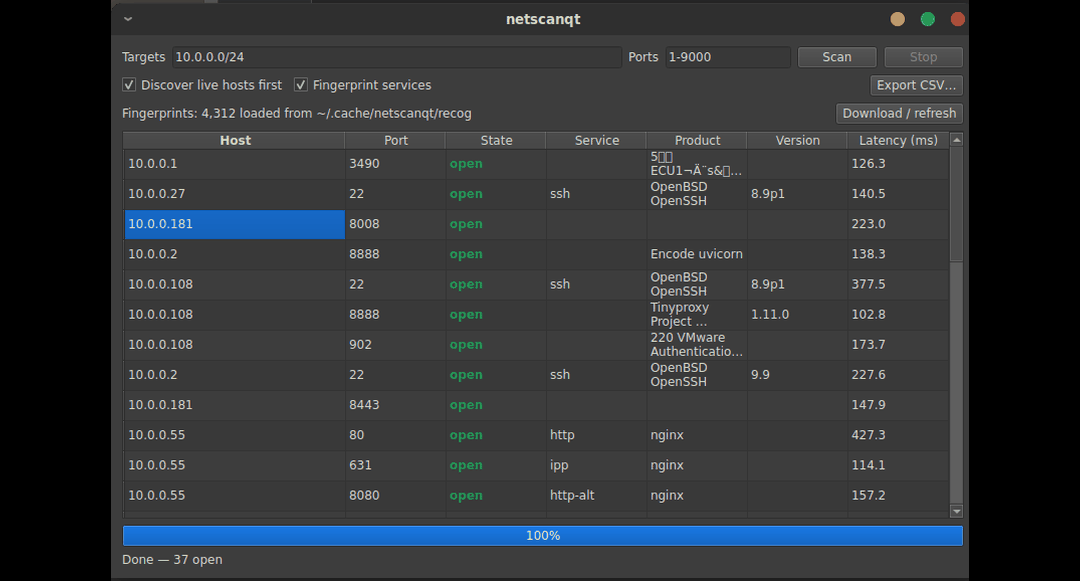Click latency 377.5 cell
Viewport: 1080px width, 581px height.
(898, 284)
